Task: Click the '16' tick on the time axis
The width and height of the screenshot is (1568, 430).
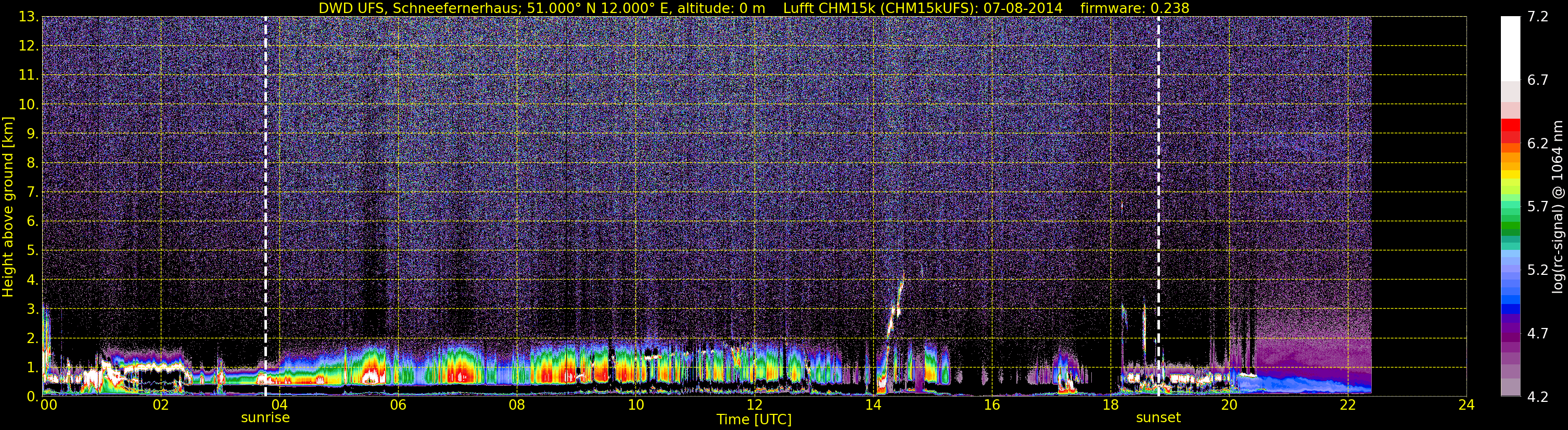Action: click(991, 406)
